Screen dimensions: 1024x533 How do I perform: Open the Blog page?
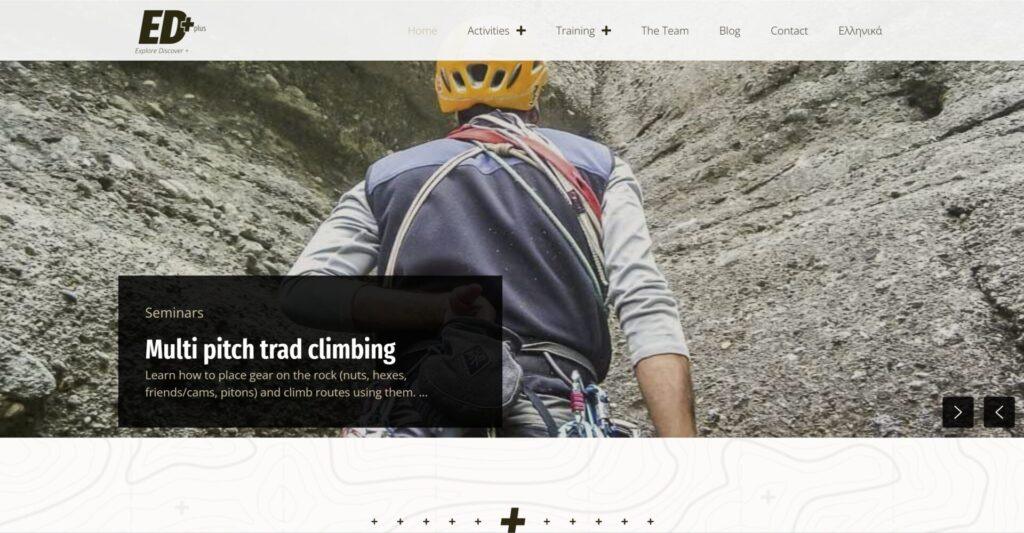coord(729,31)
